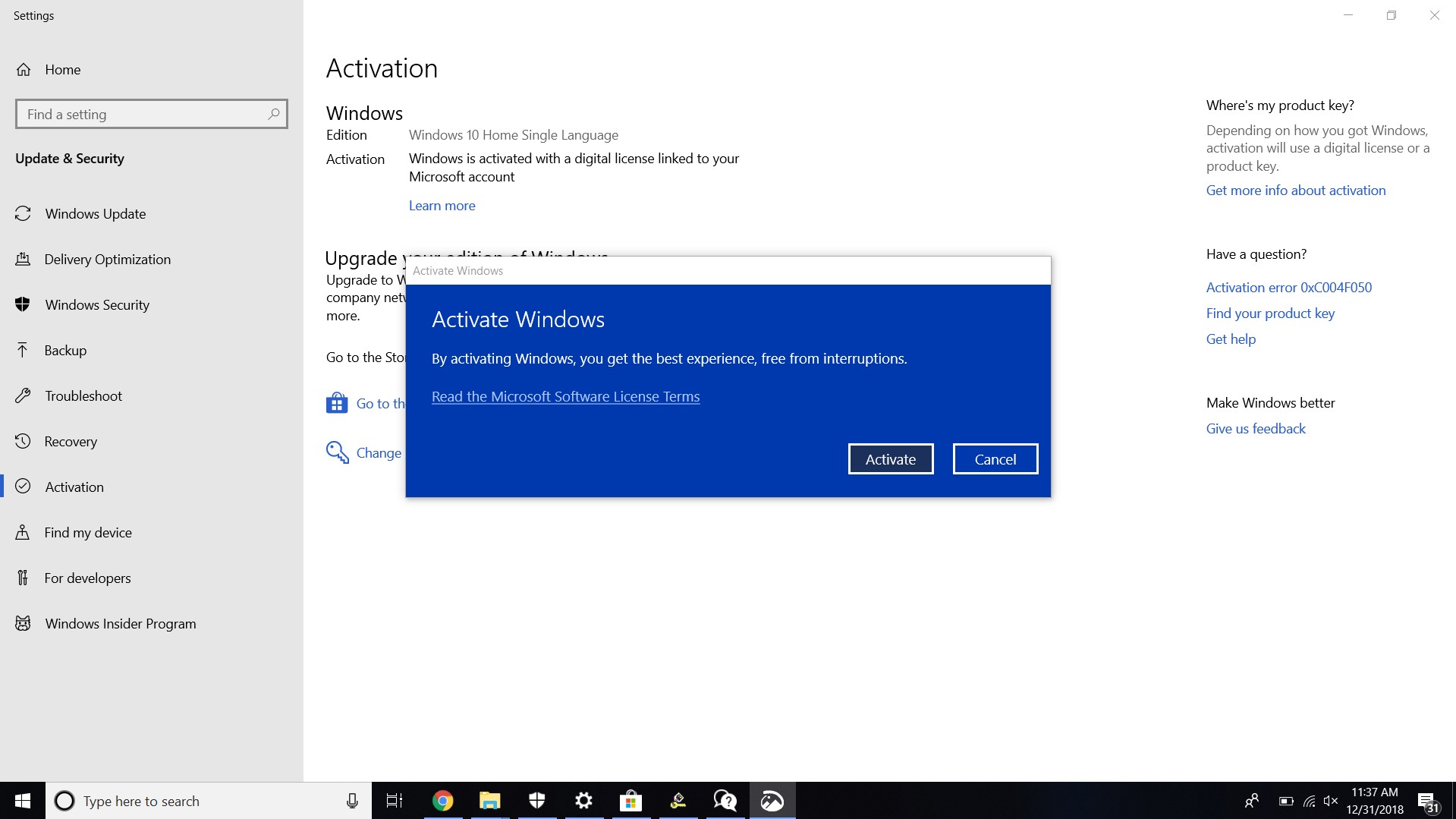The width and height of the screenshot is (1456, 819).
Task: Click the Backup arrow icon
Action: [x=24, y=350]
